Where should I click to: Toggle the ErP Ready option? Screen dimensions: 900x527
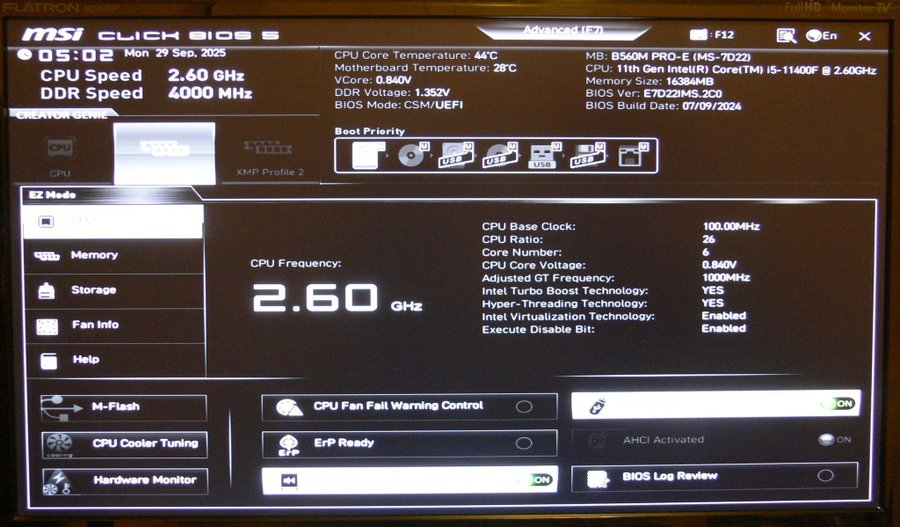523,443
